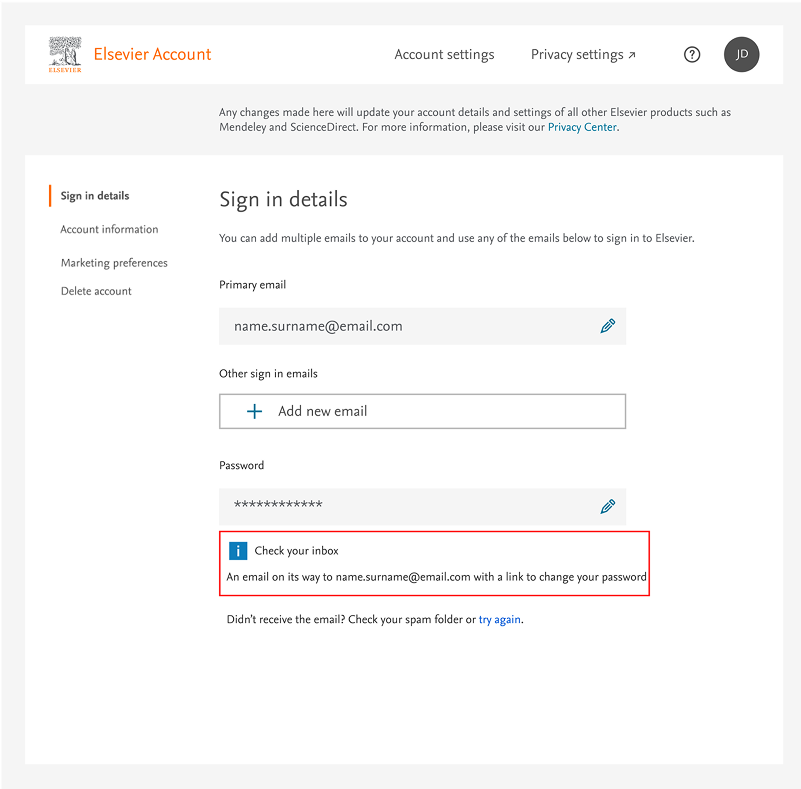This screenshot has width=801, height=789.
Task: Click the Elsevier Account title
Action: coord(152,54)
